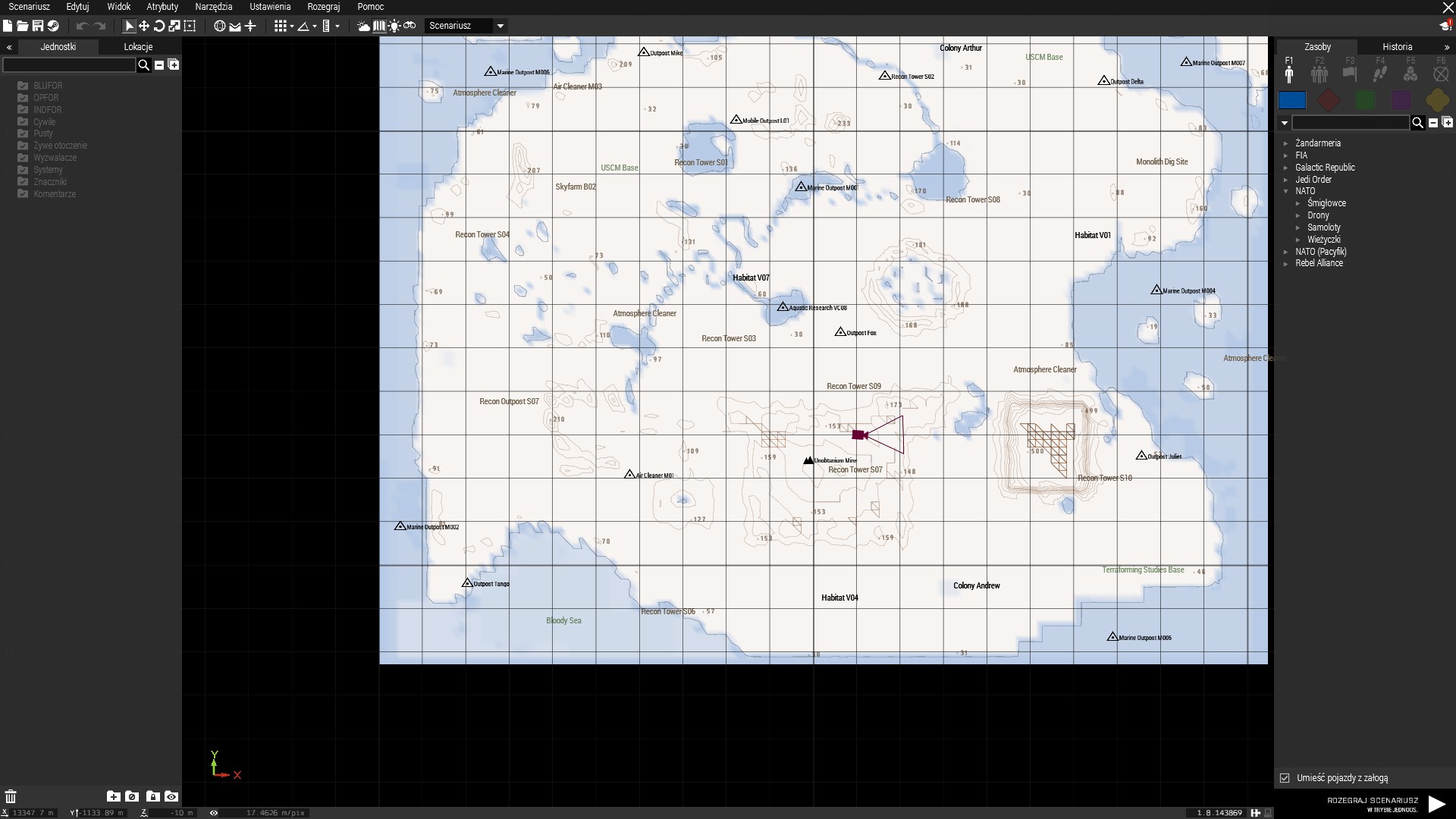
Task: Open the Rozegraj menu
Action: click(x=324, y=7)
